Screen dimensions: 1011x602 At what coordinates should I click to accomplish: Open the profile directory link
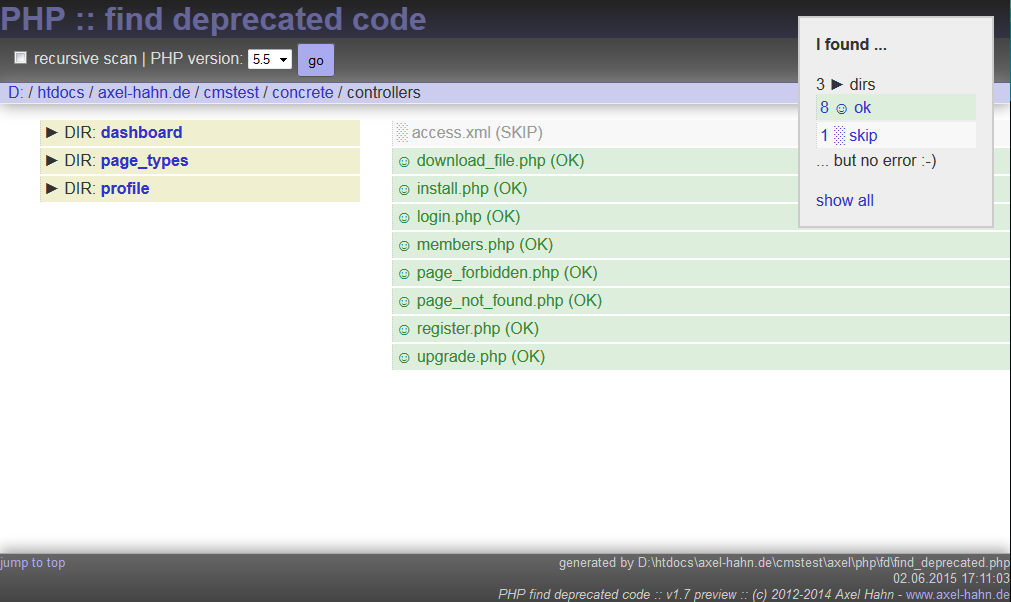tap(125, 188)
